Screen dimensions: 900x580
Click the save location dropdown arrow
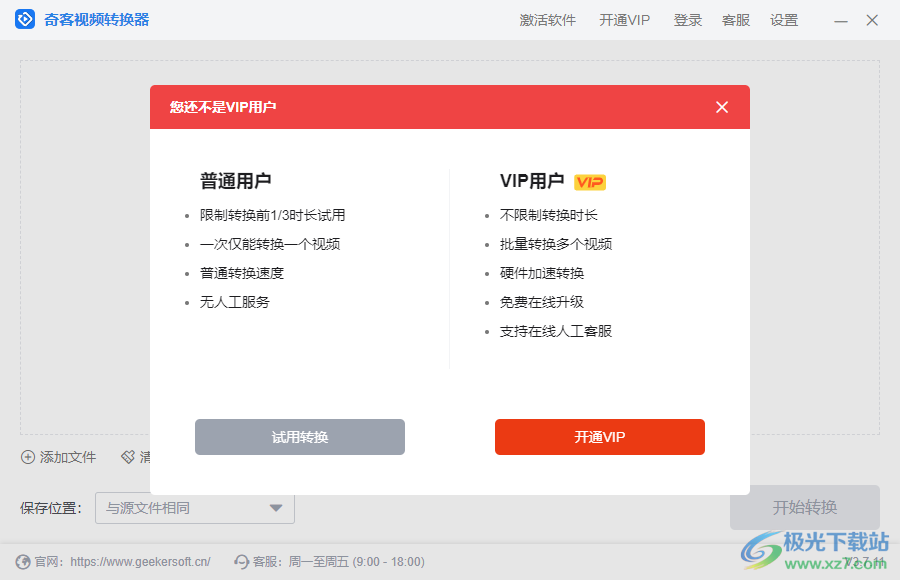coord(276,508)
